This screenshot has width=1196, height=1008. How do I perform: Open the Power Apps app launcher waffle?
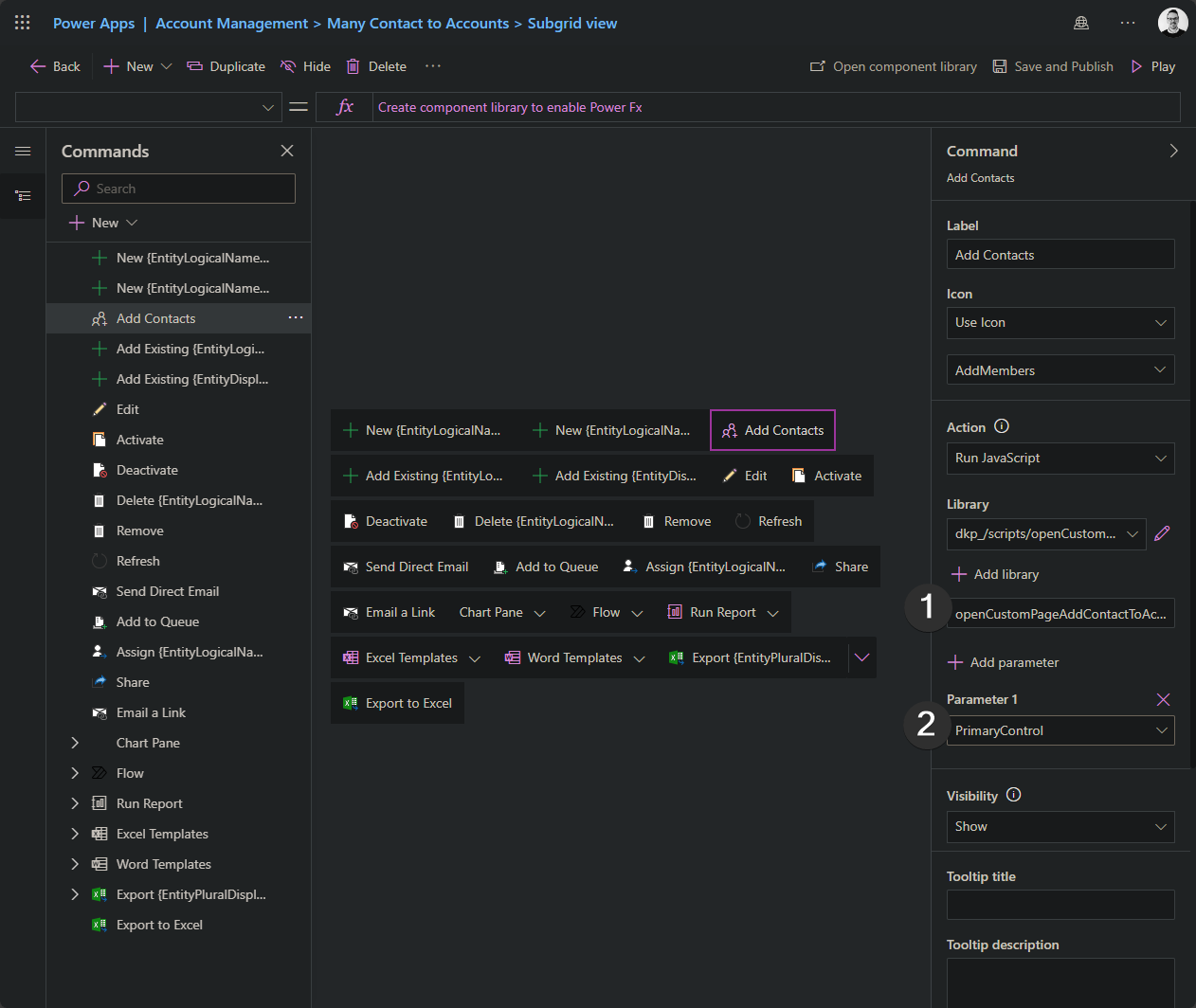click(23, 23)
